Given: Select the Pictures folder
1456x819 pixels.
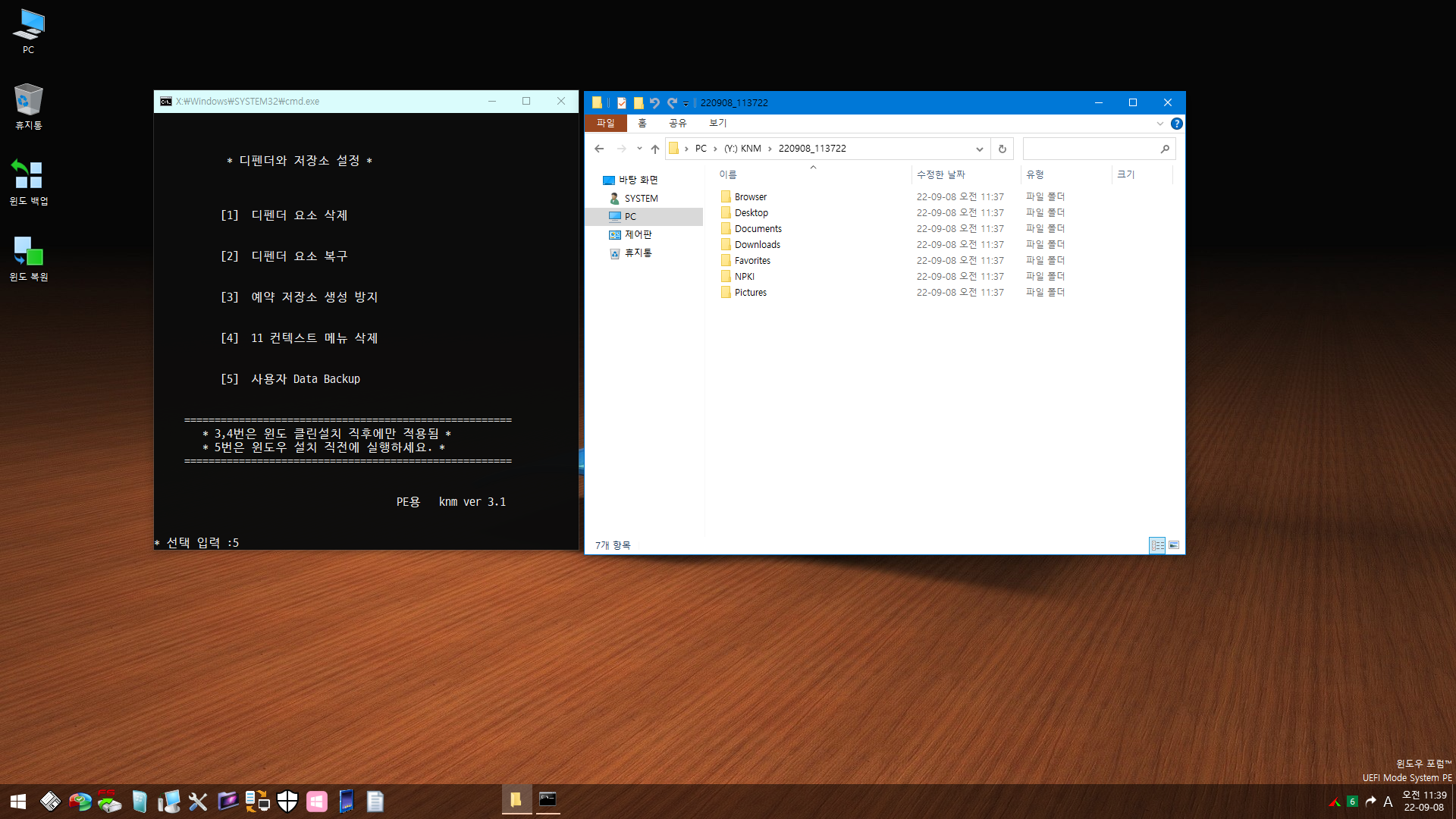Looking at the screenshot, I should 750,293.
